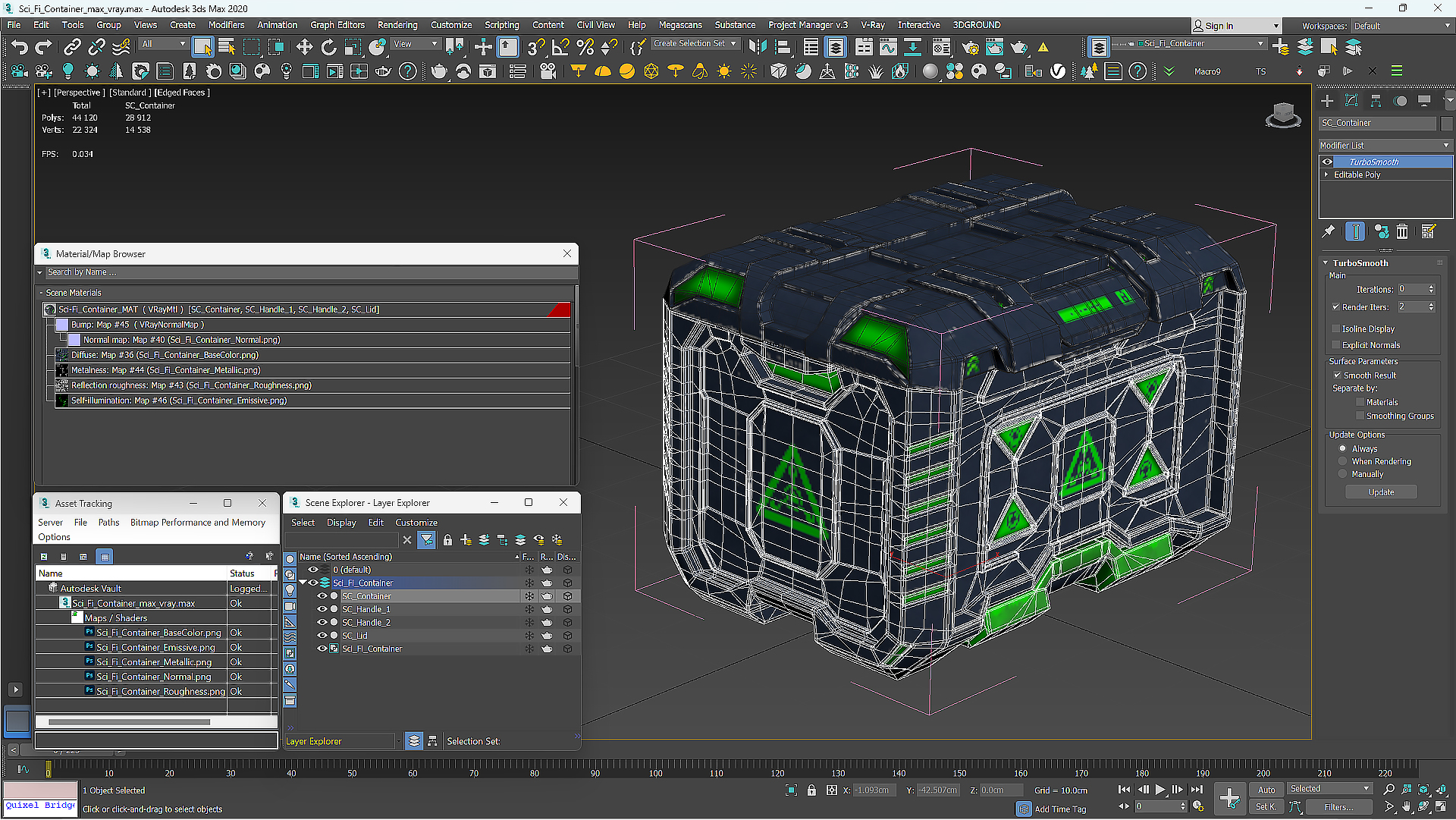The height and width of the screenshot is (820, 1456).
Task: Open Paths menu in Asset Tracking
Action: coord(108,523)
